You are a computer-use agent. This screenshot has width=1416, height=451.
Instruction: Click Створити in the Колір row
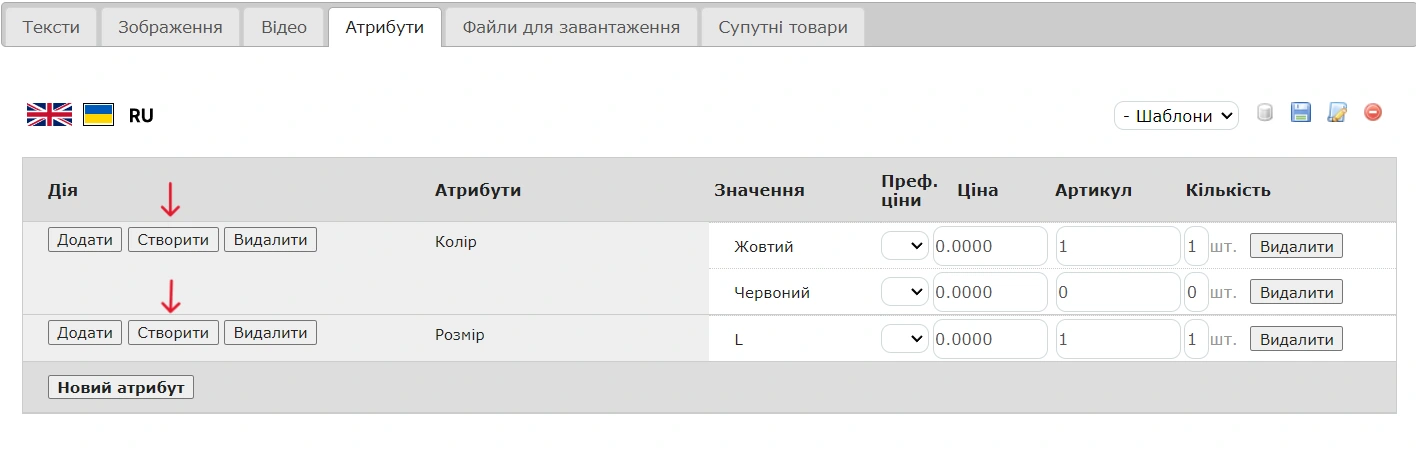[173, 240]
